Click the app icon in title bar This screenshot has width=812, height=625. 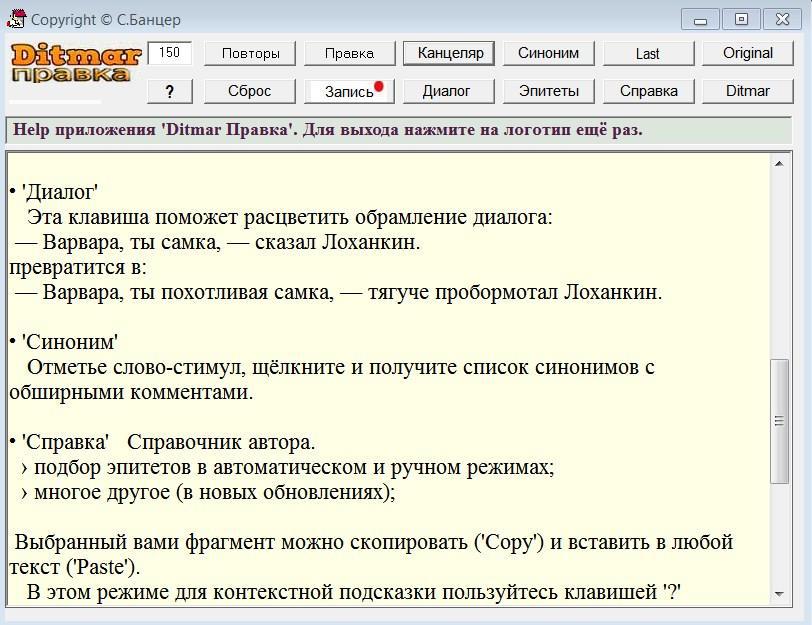[x=15, y=19]
